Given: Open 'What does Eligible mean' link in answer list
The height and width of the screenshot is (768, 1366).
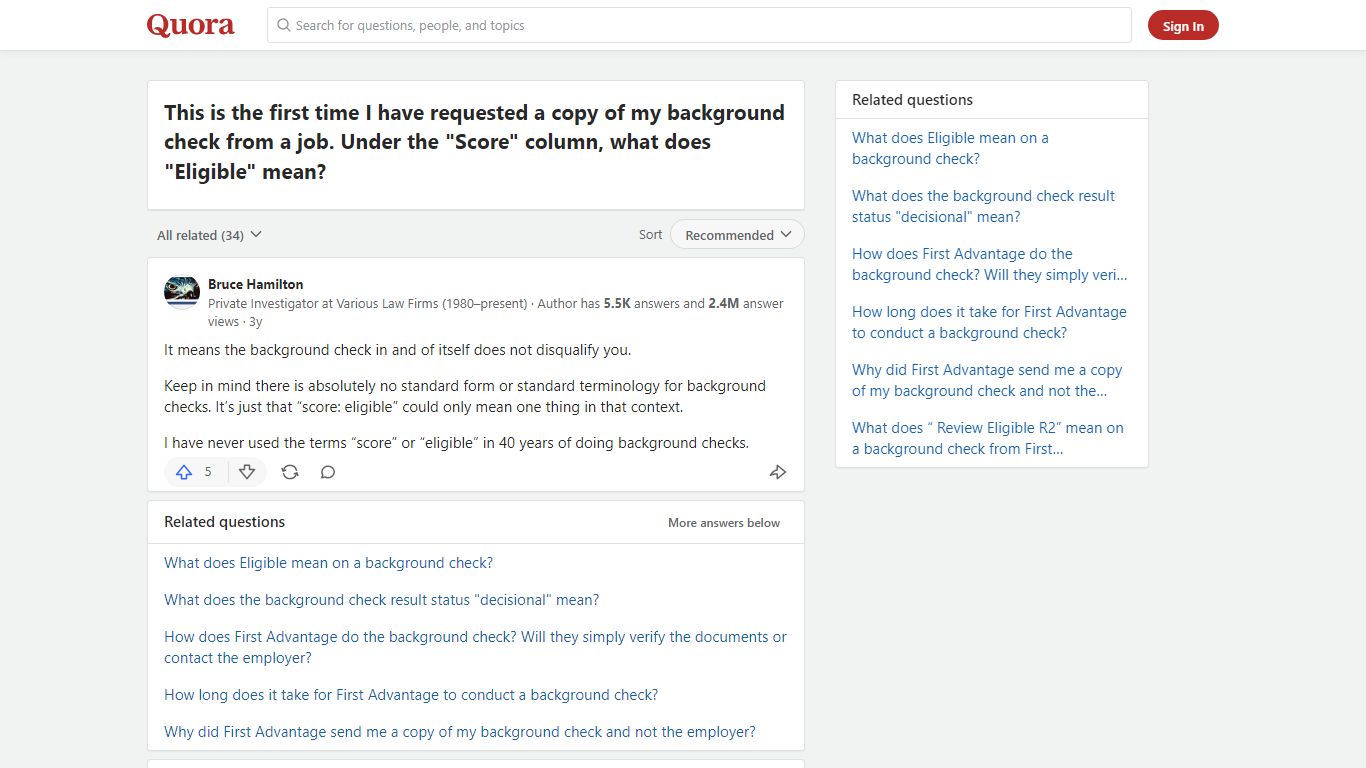Looking at the screenshot, I should 329,563.
